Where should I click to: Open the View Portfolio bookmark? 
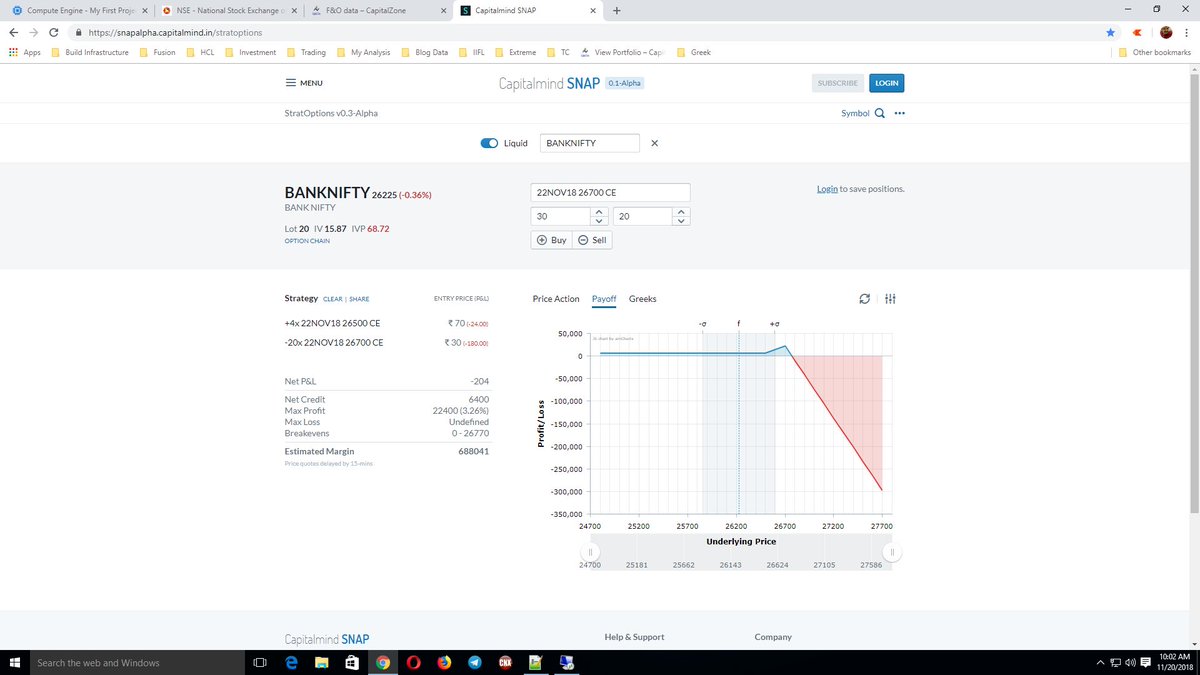[x=621, y=52]
